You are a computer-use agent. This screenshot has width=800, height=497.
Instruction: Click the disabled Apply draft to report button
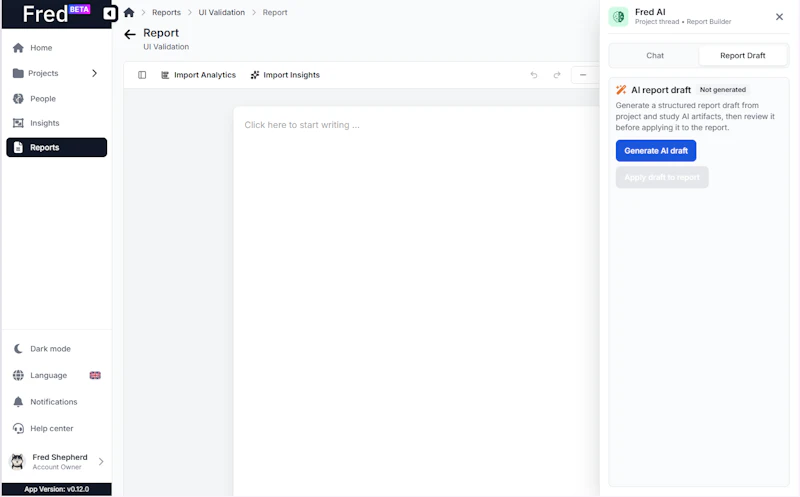(x=662, y=177)
